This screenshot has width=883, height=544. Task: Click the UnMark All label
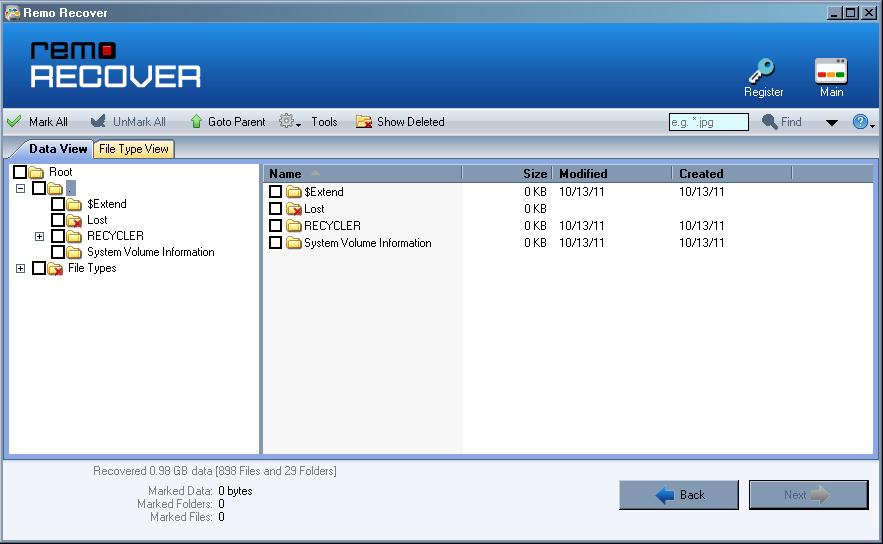pyautogui.click(x=139, y=122)
